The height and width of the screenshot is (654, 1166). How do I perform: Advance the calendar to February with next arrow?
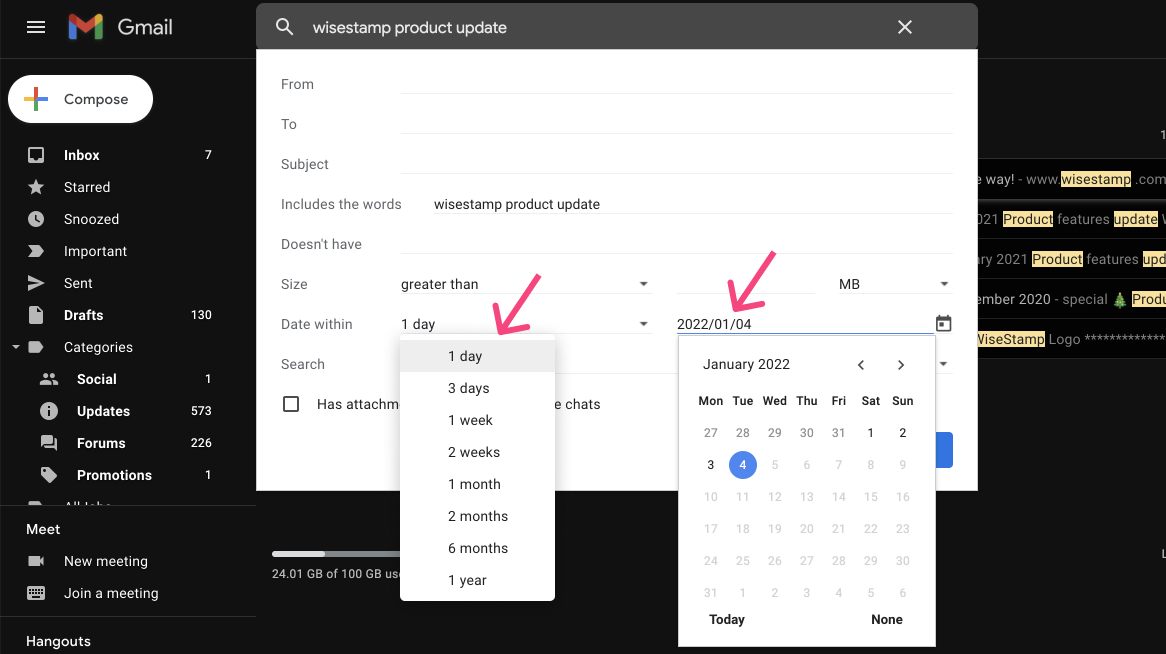point(900,364)
